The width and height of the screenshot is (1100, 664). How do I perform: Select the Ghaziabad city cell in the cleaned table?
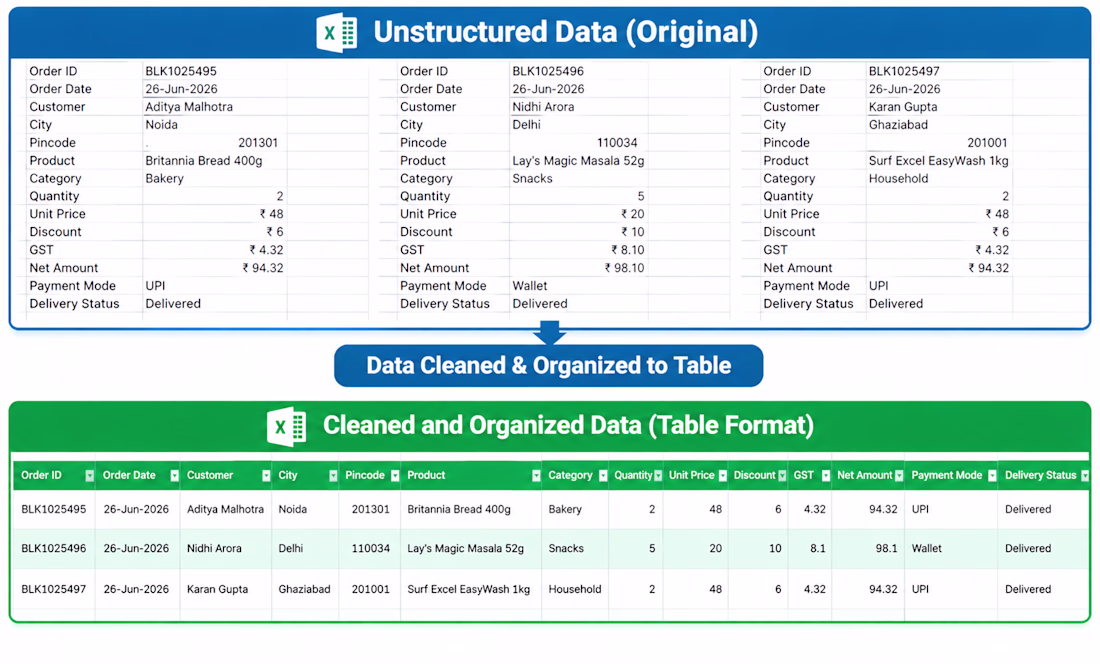[x=304, y=590]
